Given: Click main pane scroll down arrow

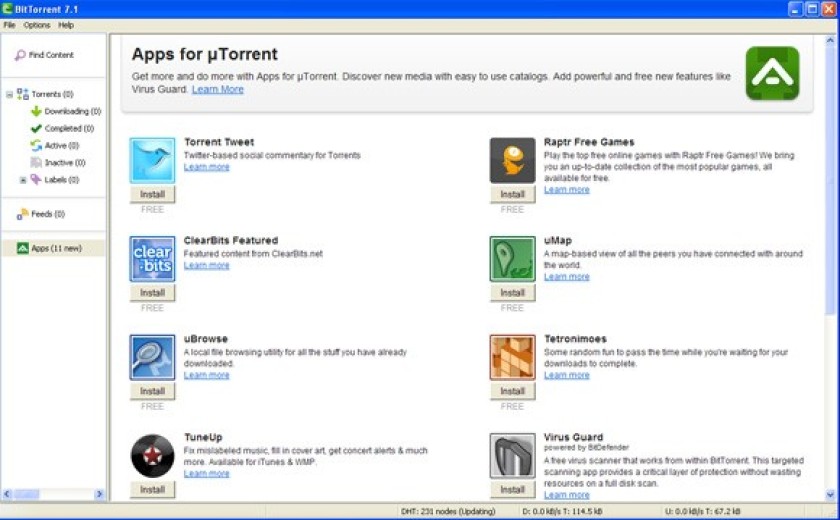Looking at the screenshot, I should (830, 495).
